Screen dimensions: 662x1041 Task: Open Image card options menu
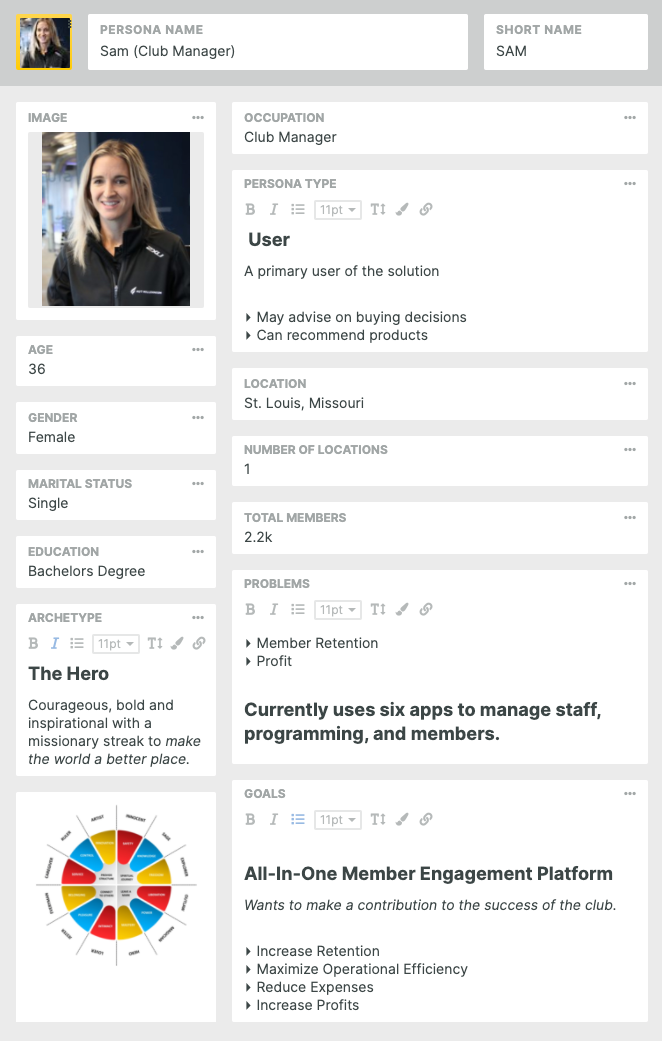pyautogui.click(x=198, y=118)
